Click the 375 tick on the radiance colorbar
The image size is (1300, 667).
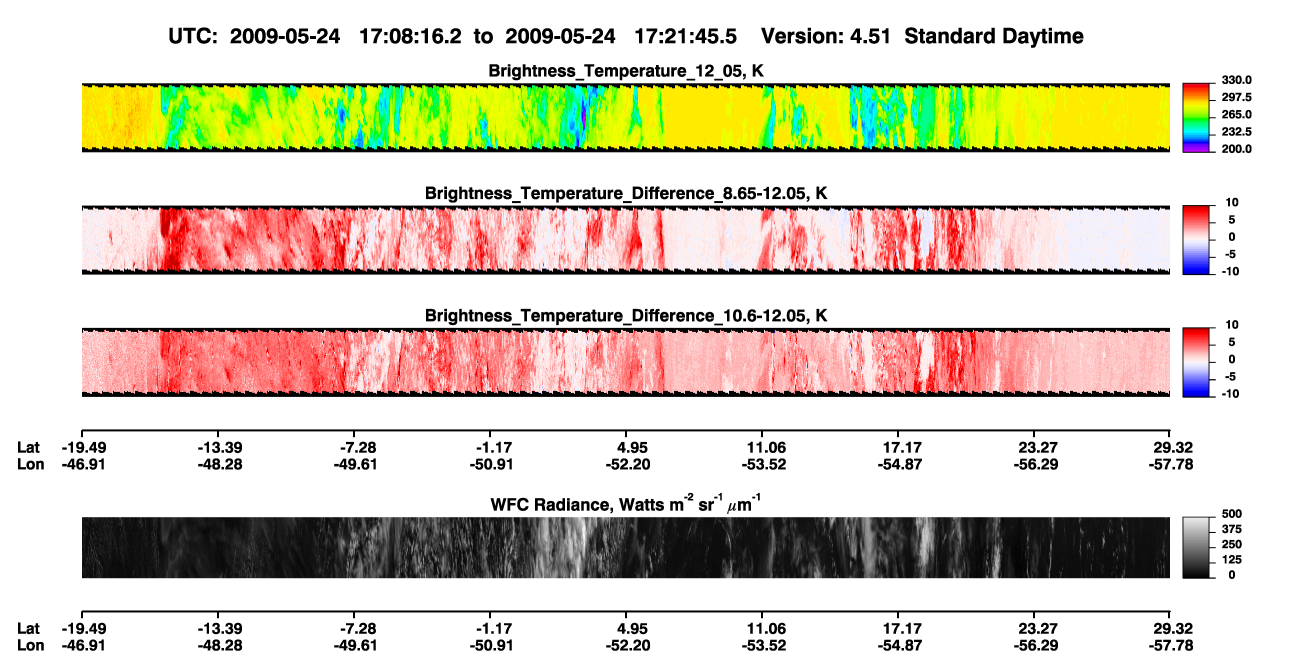(1231, 530)
